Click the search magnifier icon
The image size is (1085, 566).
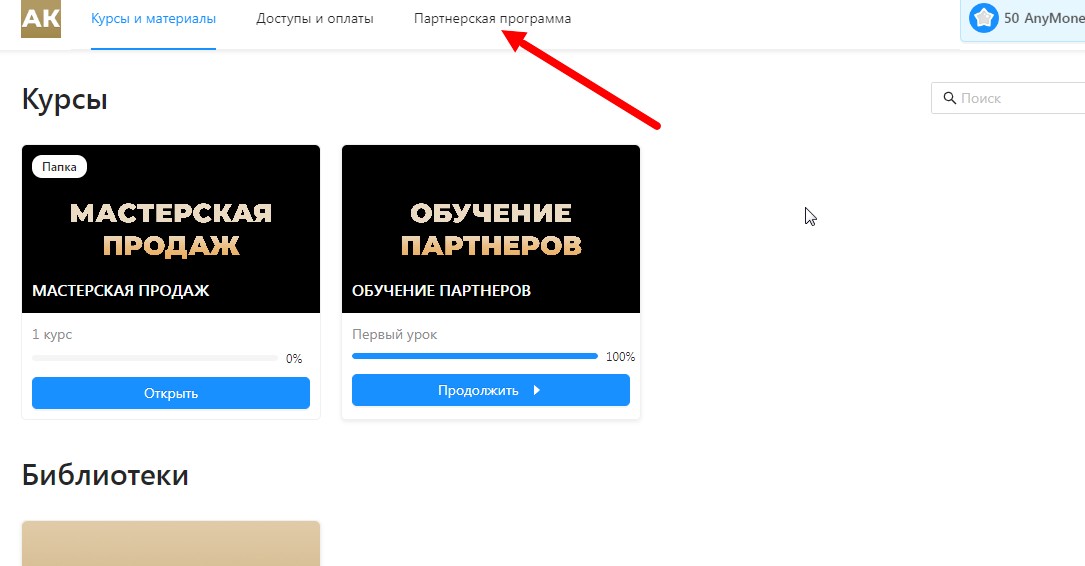(950, 98)
